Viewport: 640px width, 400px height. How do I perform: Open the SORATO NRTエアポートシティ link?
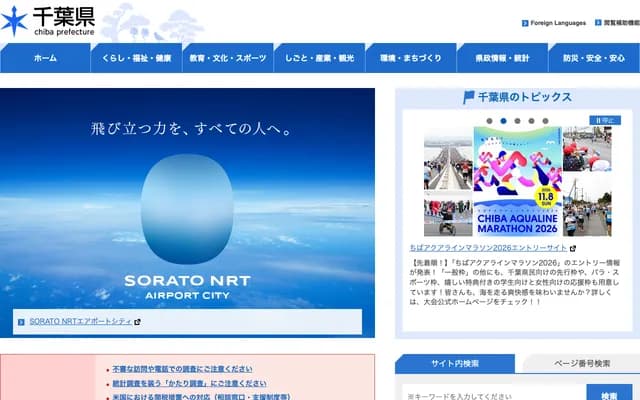[80, 322]
